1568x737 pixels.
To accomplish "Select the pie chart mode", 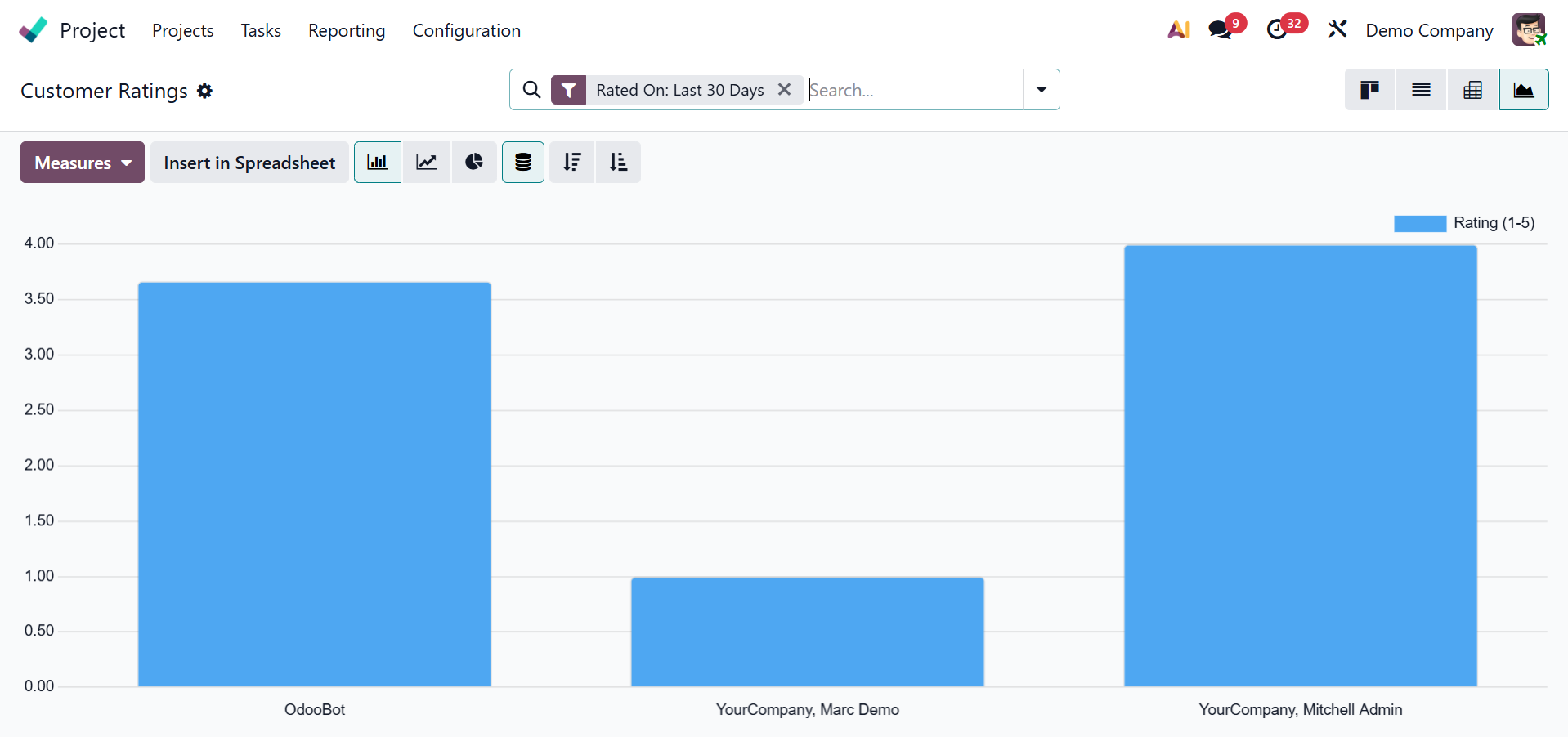I will point(474,162).
